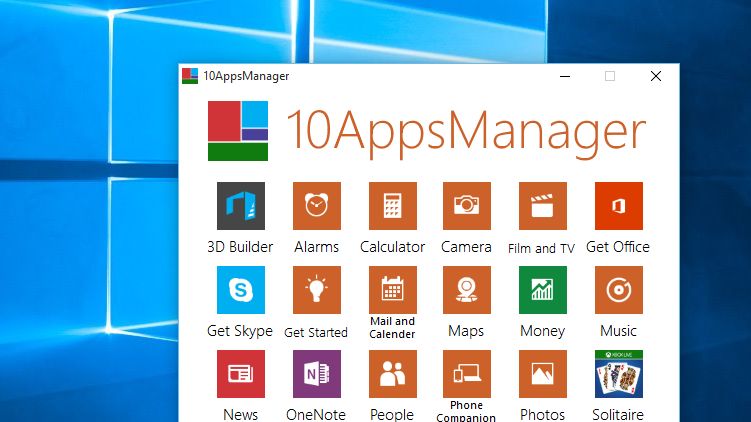Choose the Music disc icon

tap(619, 290)
